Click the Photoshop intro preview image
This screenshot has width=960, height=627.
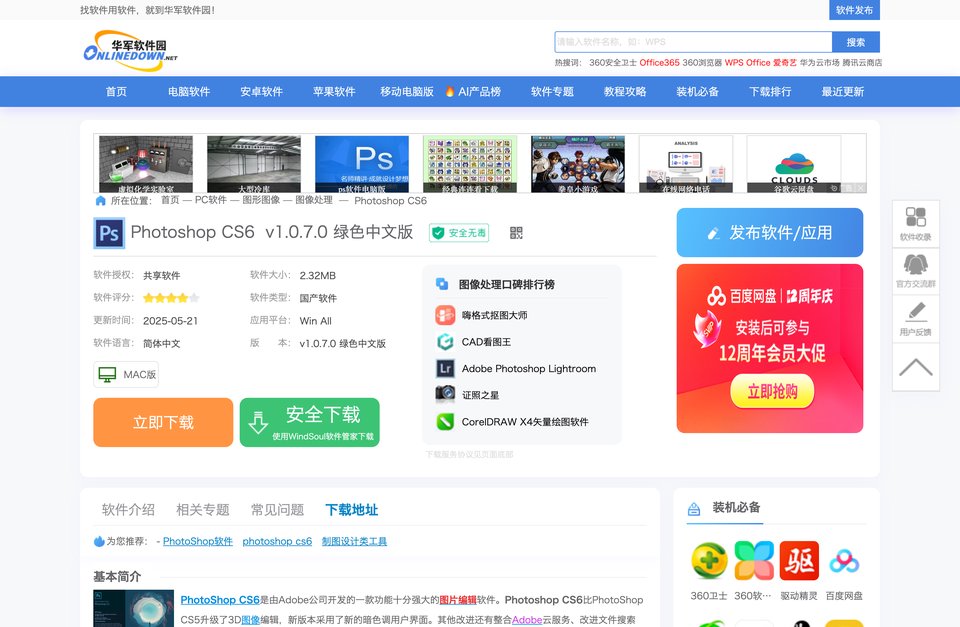(x=133, y=608)
